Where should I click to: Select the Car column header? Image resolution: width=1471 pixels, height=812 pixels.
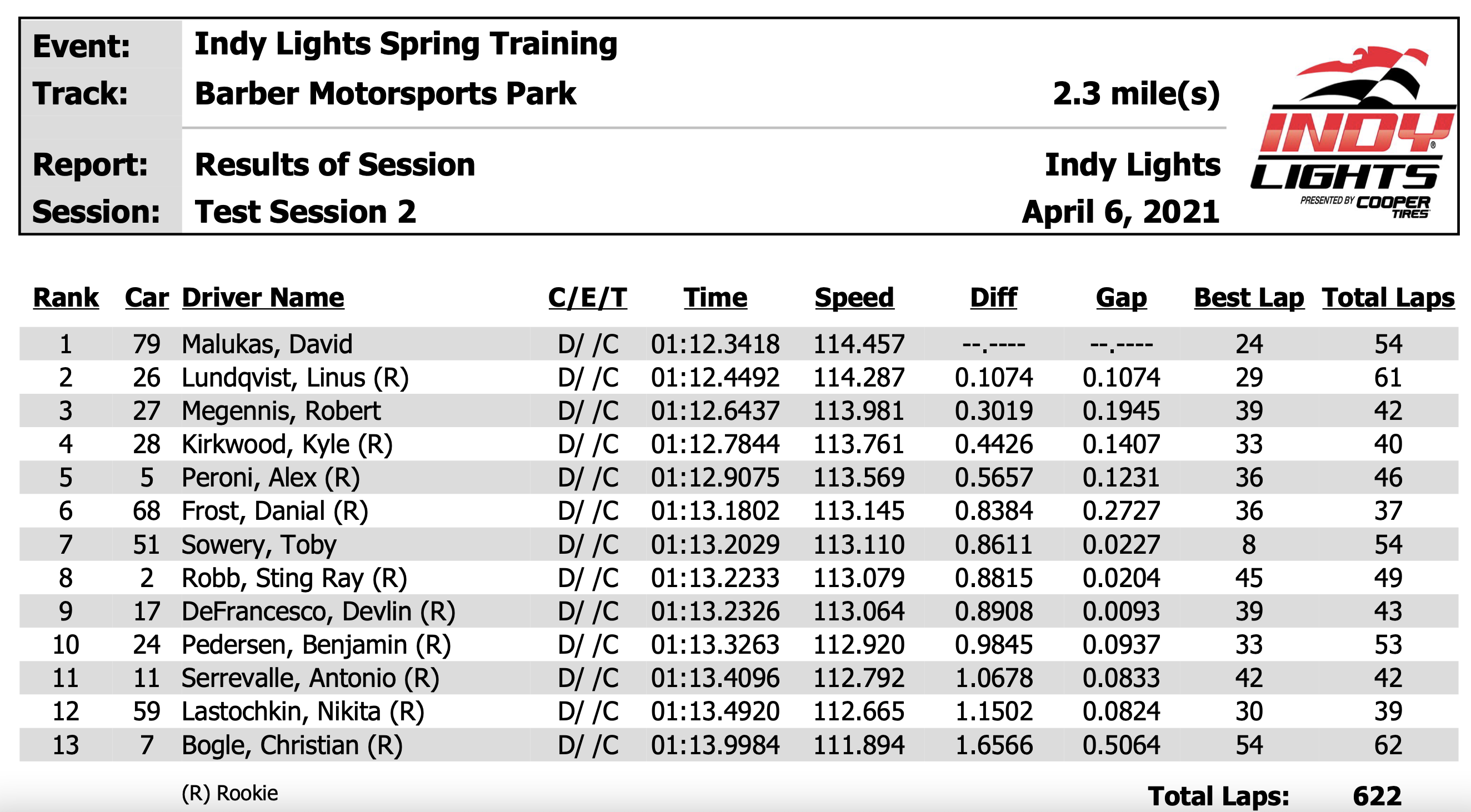click(147, 298)
